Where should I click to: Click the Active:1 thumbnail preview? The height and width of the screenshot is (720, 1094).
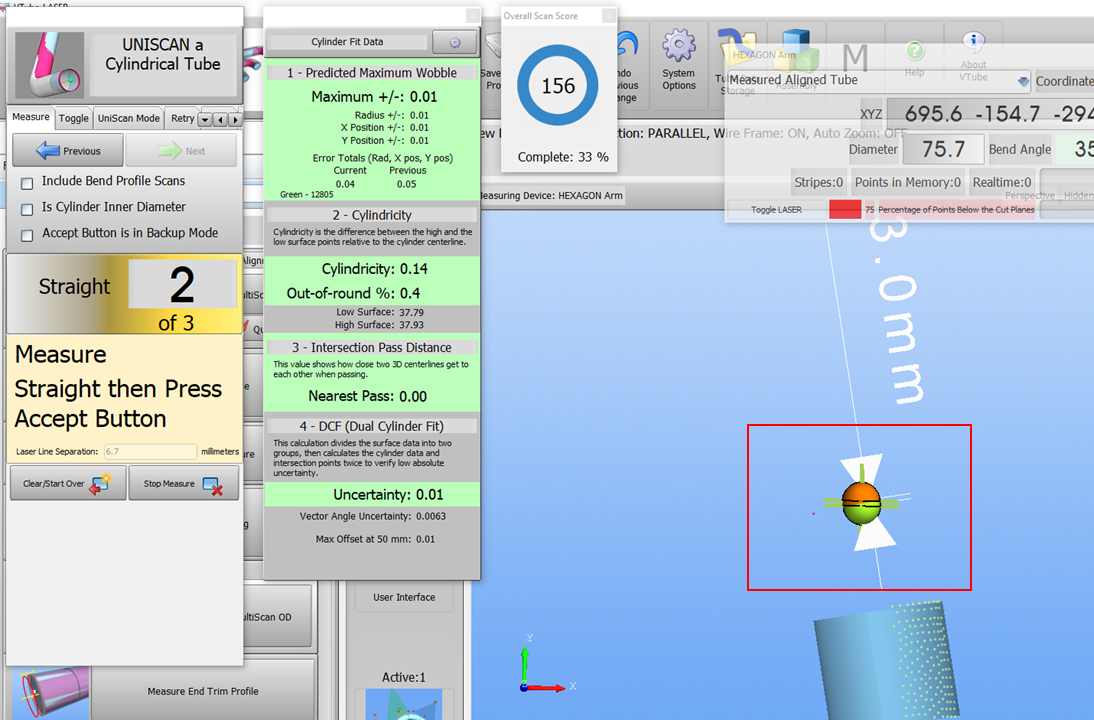click(404, 705)
